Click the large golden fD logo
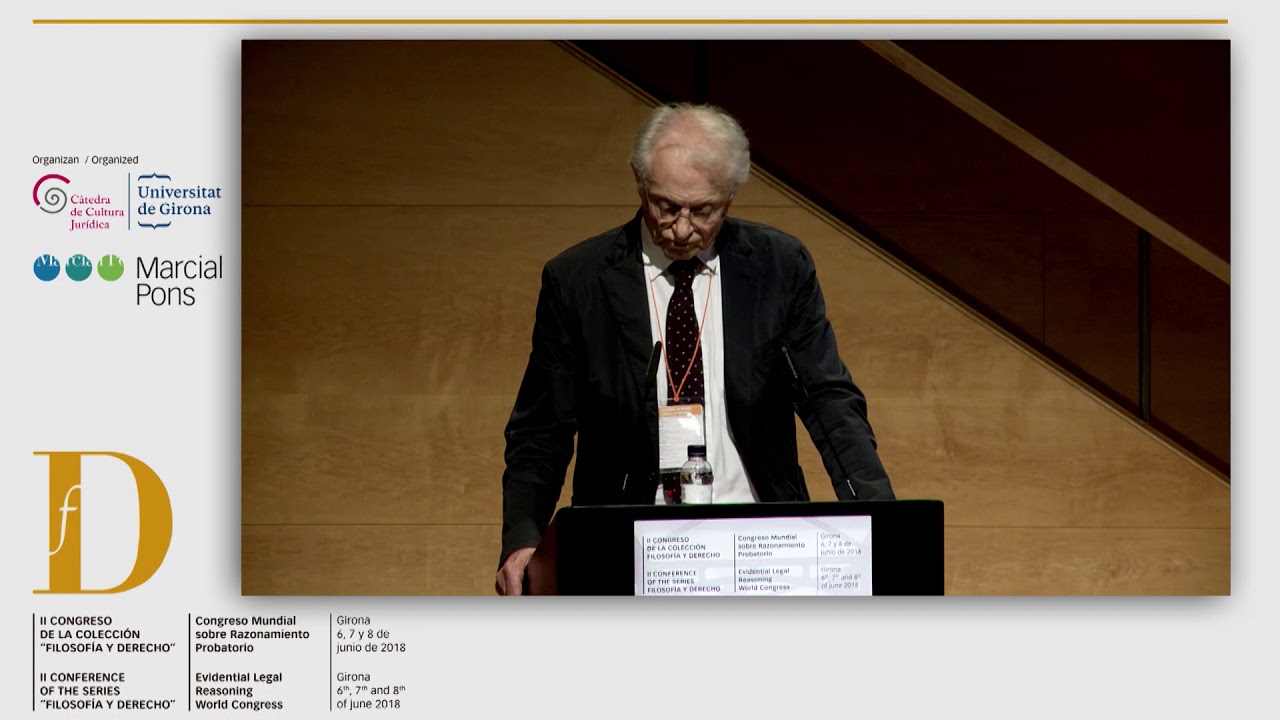Viewport: 1280px width, 720px height. point(102,522)
